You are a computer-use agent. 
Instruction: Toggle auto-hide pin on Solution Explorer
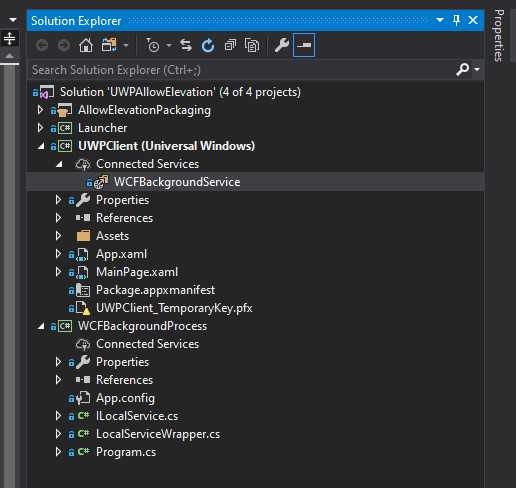point(457,20)
